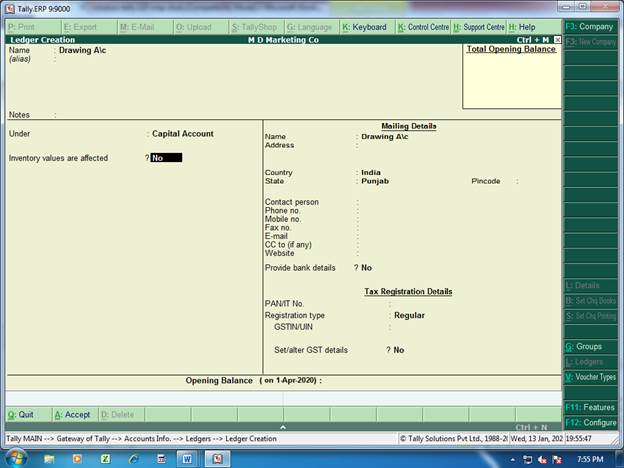Toggle Inventory values are affected No field
The image size is (624, 468).
pos(166,158)
